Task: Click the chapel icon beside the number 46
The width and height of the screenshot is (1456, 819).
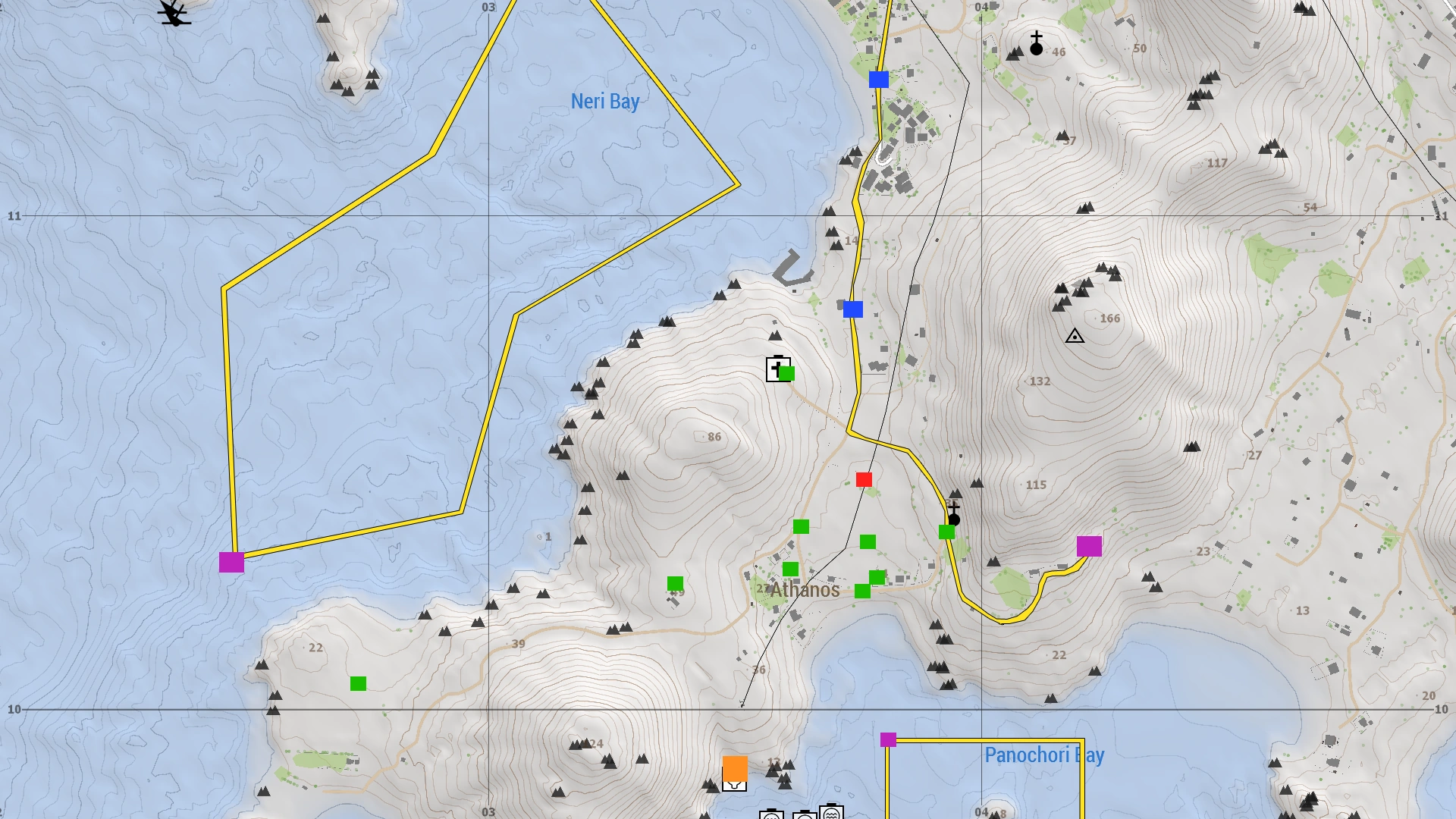Action: pyautogui.click(x=1037, y=44)
